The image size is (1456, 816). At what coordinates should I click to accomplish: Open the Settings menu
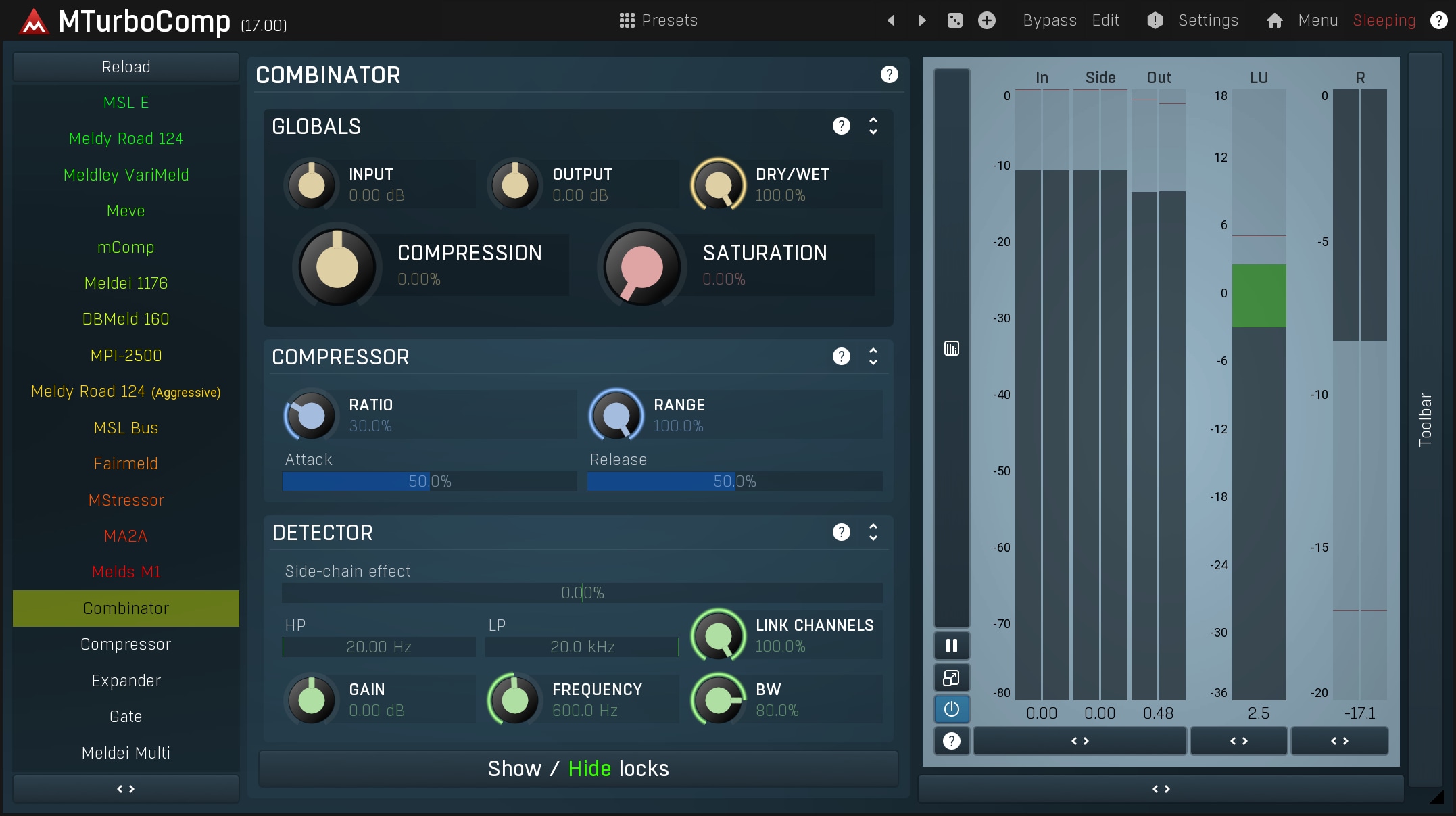pyautogui.click(x=1207, y=20)
